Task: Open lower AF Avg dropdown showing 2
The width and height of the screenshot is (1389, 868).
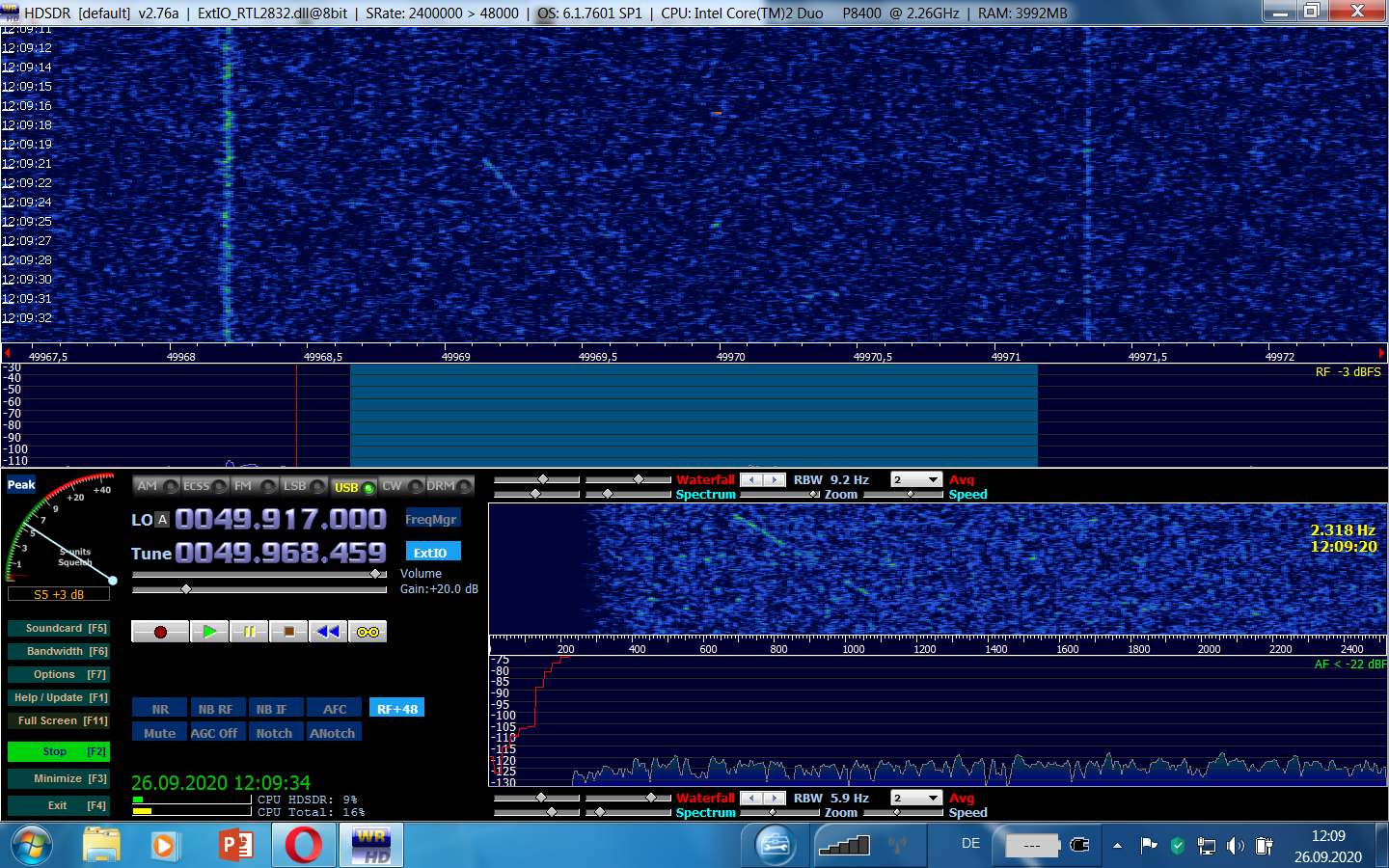Action: pyautogui.click(x=916, y=798)
